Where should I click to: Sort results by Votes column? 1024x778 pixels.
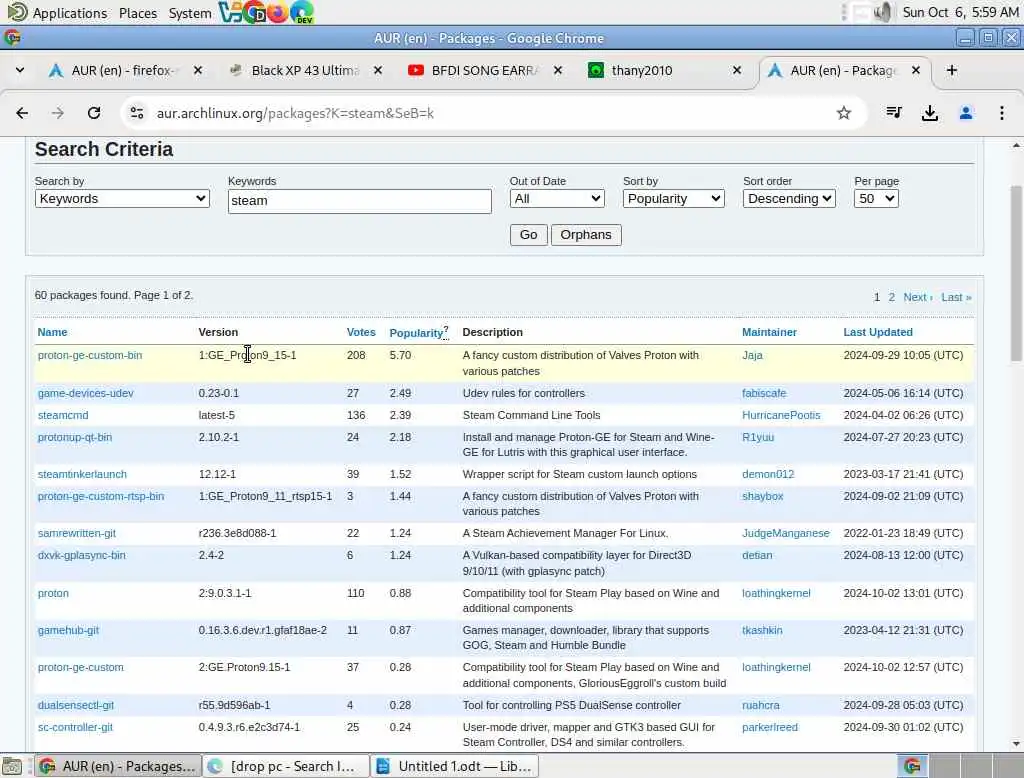361,332
